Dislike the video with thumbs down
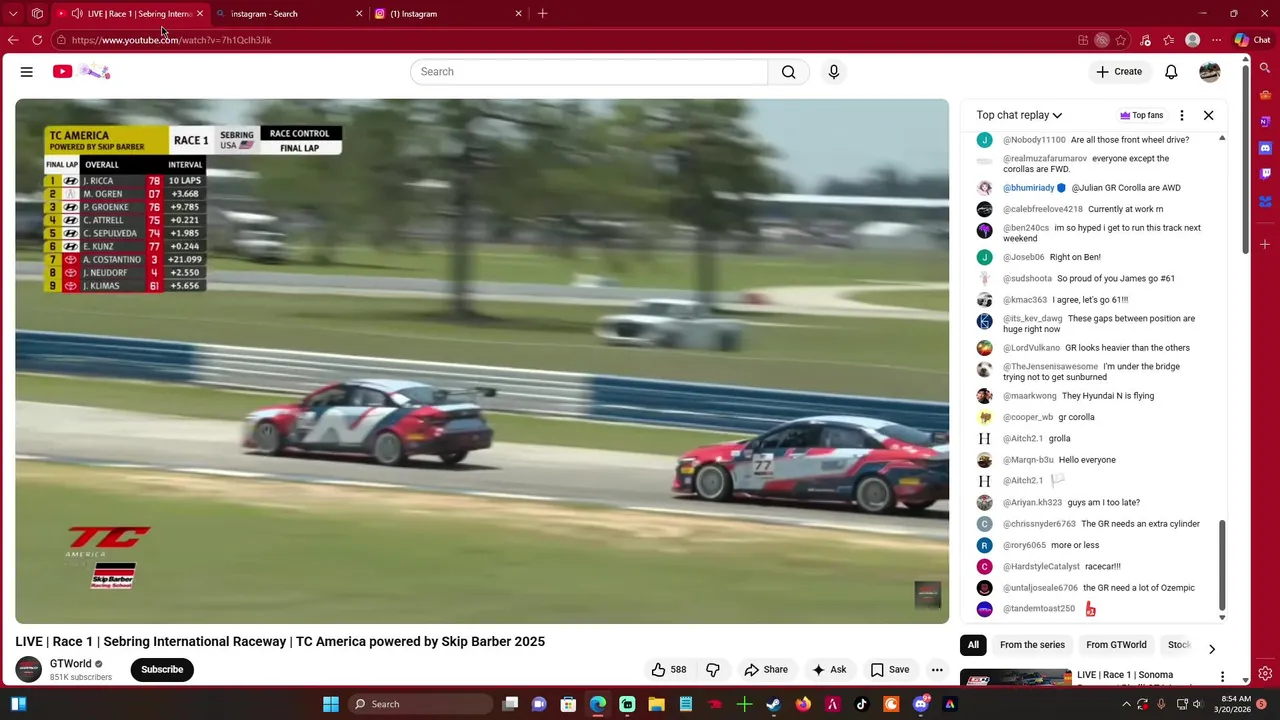This screenshot has height=720, width=1280. 713,670
